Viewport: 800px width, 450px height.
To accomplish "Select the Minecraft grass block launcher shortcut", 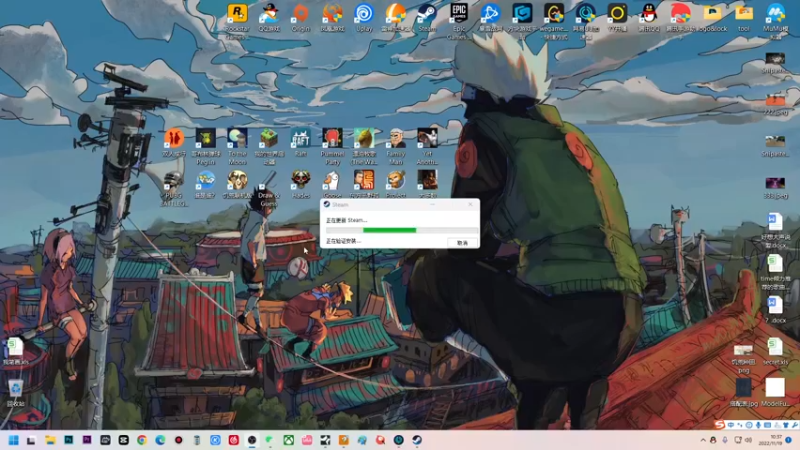I will coord(269,146).
